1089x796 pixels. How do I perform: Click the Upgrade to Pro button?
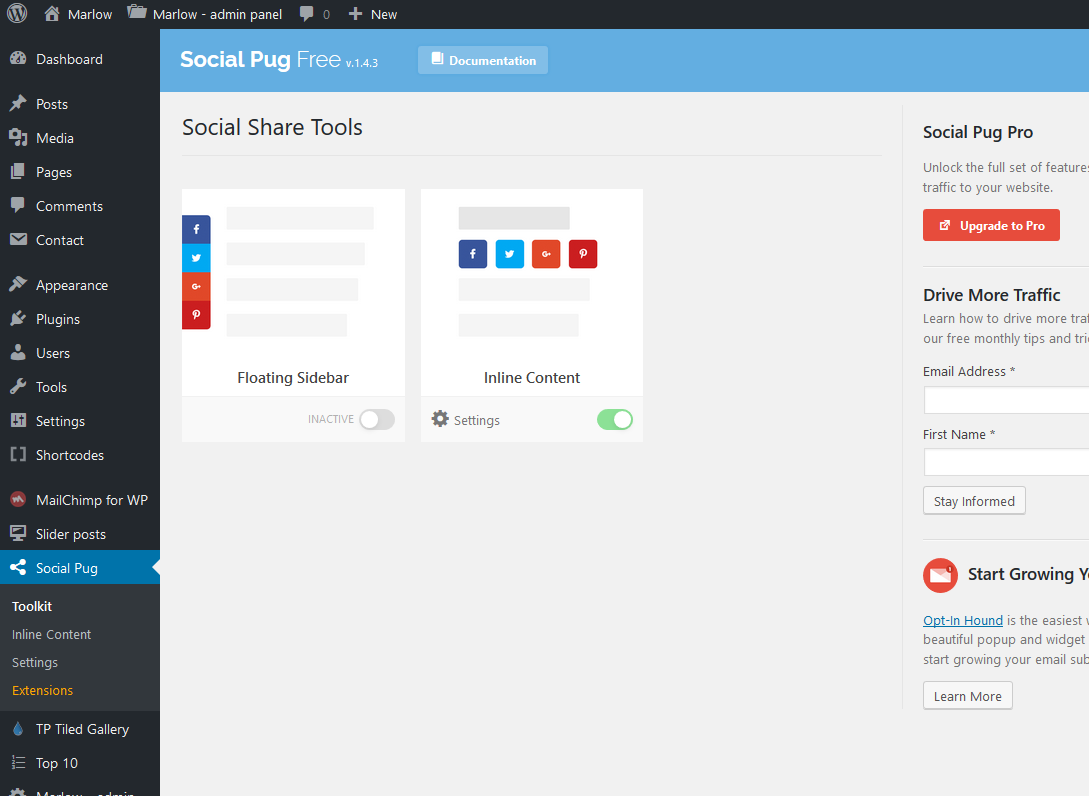click(x=991, y=226)
